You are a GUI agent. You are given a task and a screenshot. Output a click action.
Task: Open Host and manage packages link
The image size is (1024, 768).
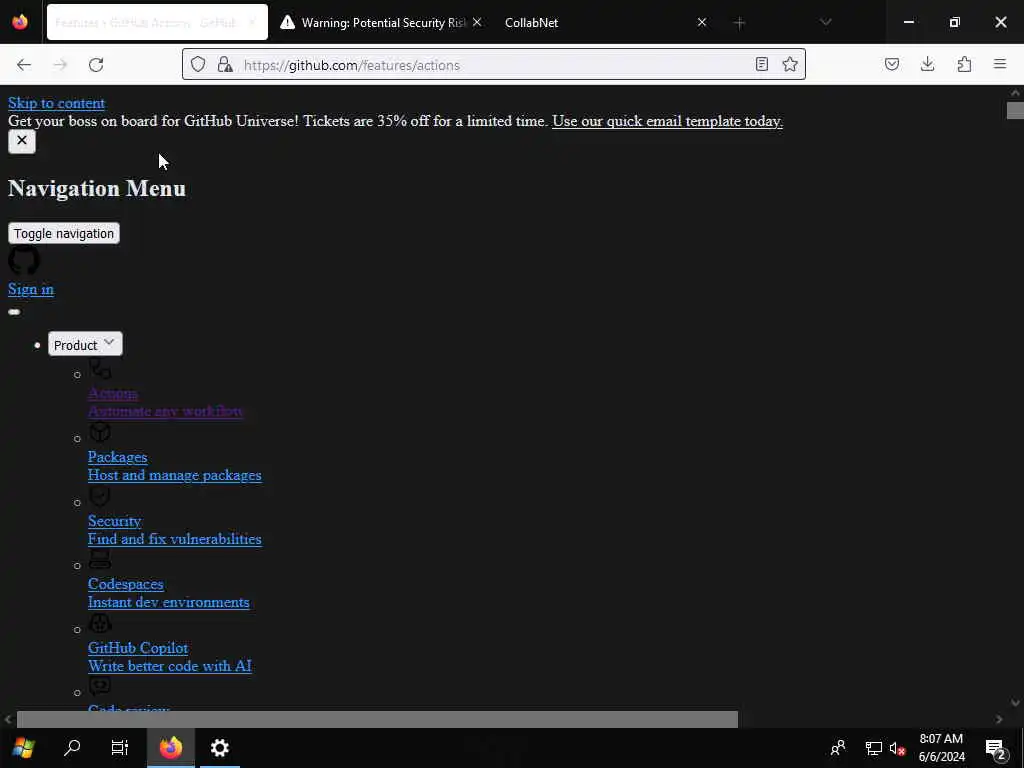coord(174,475)
